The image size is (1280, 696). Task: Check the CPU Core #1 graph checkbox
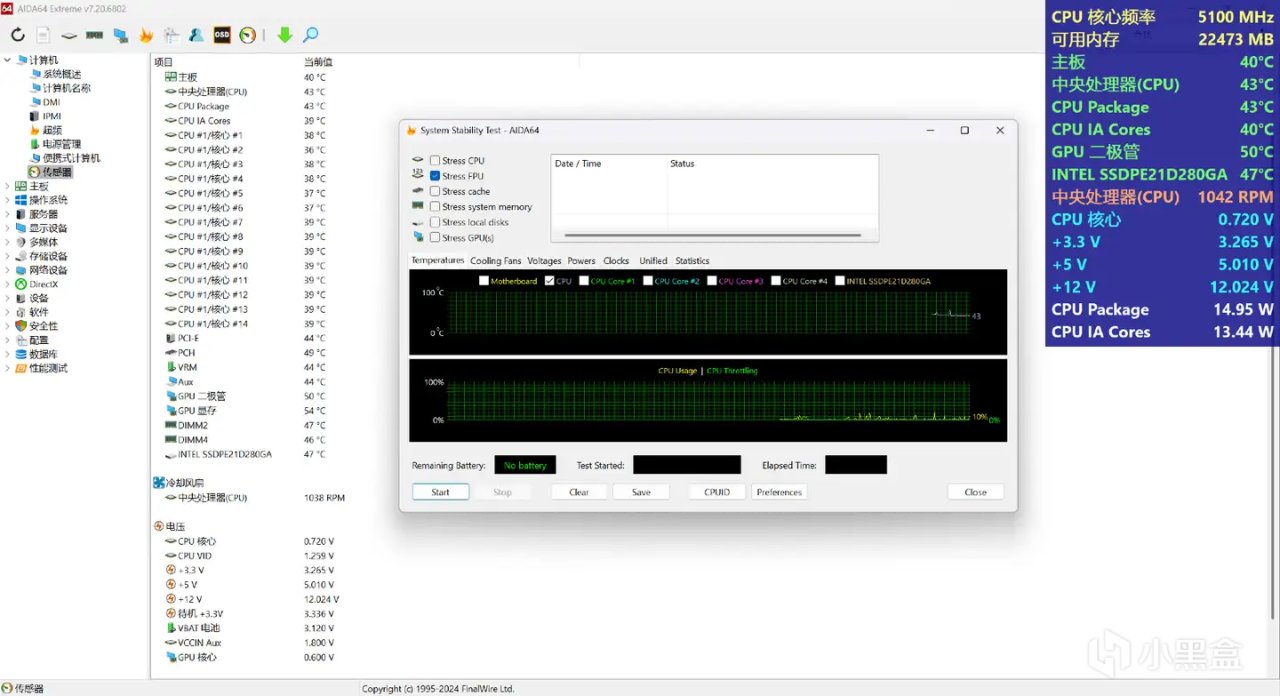click(x=584, y=281)
